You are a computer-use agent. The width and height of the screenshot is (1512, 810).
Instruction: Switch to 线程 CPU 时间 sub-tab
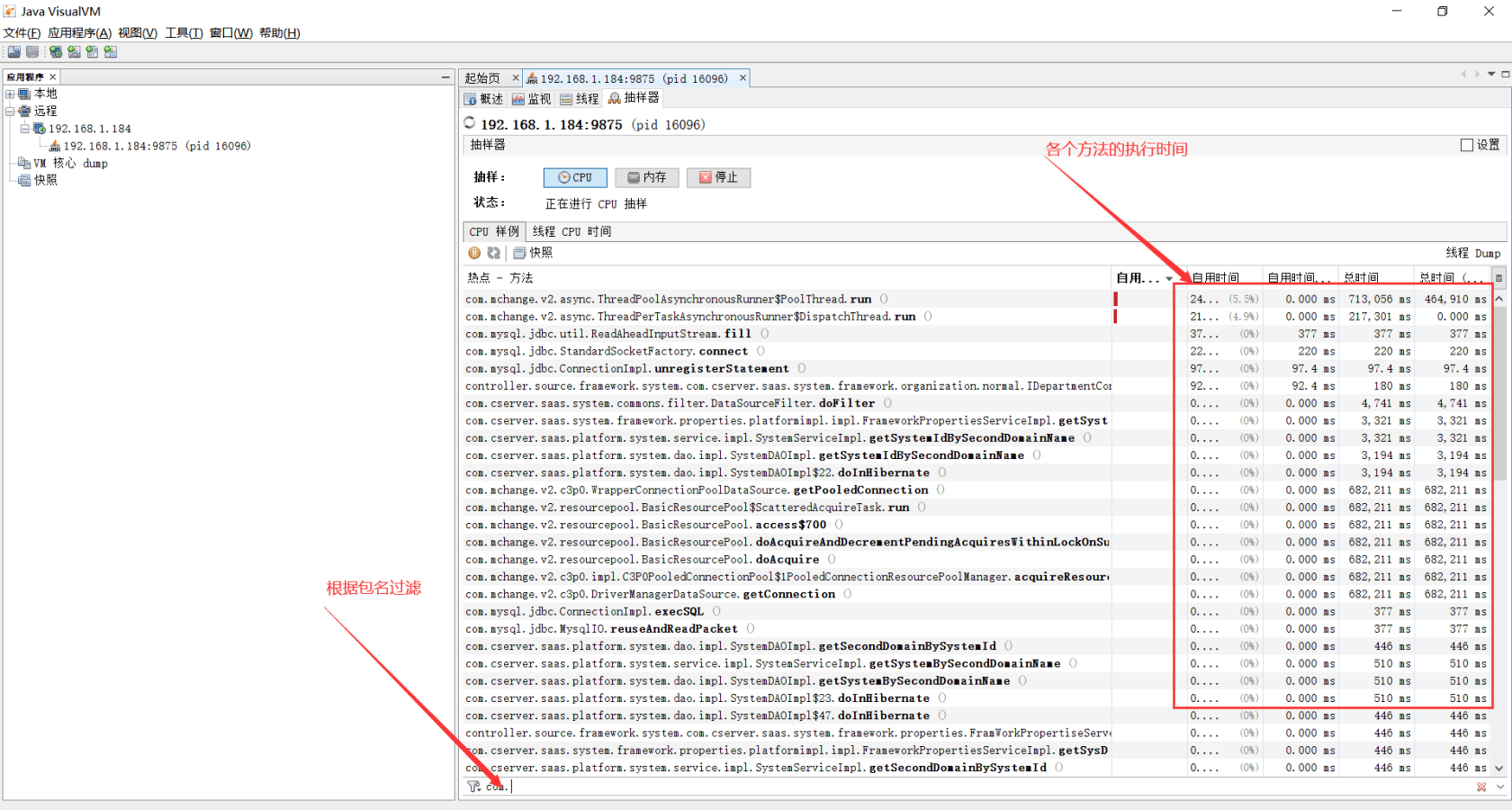[x=571, y=231]
